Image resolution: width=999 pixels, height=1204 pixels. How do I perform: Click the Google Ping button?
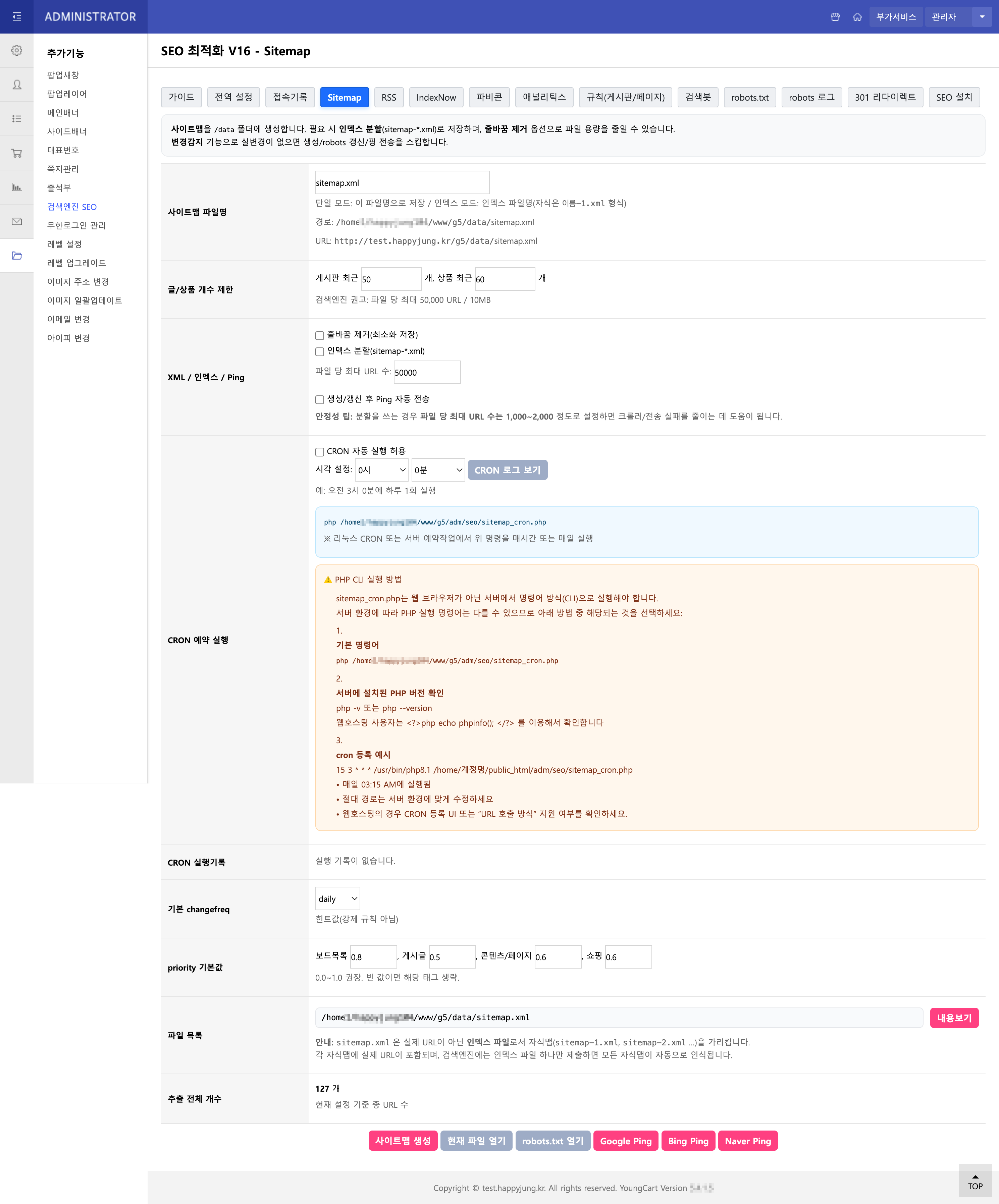point(625,1140)
